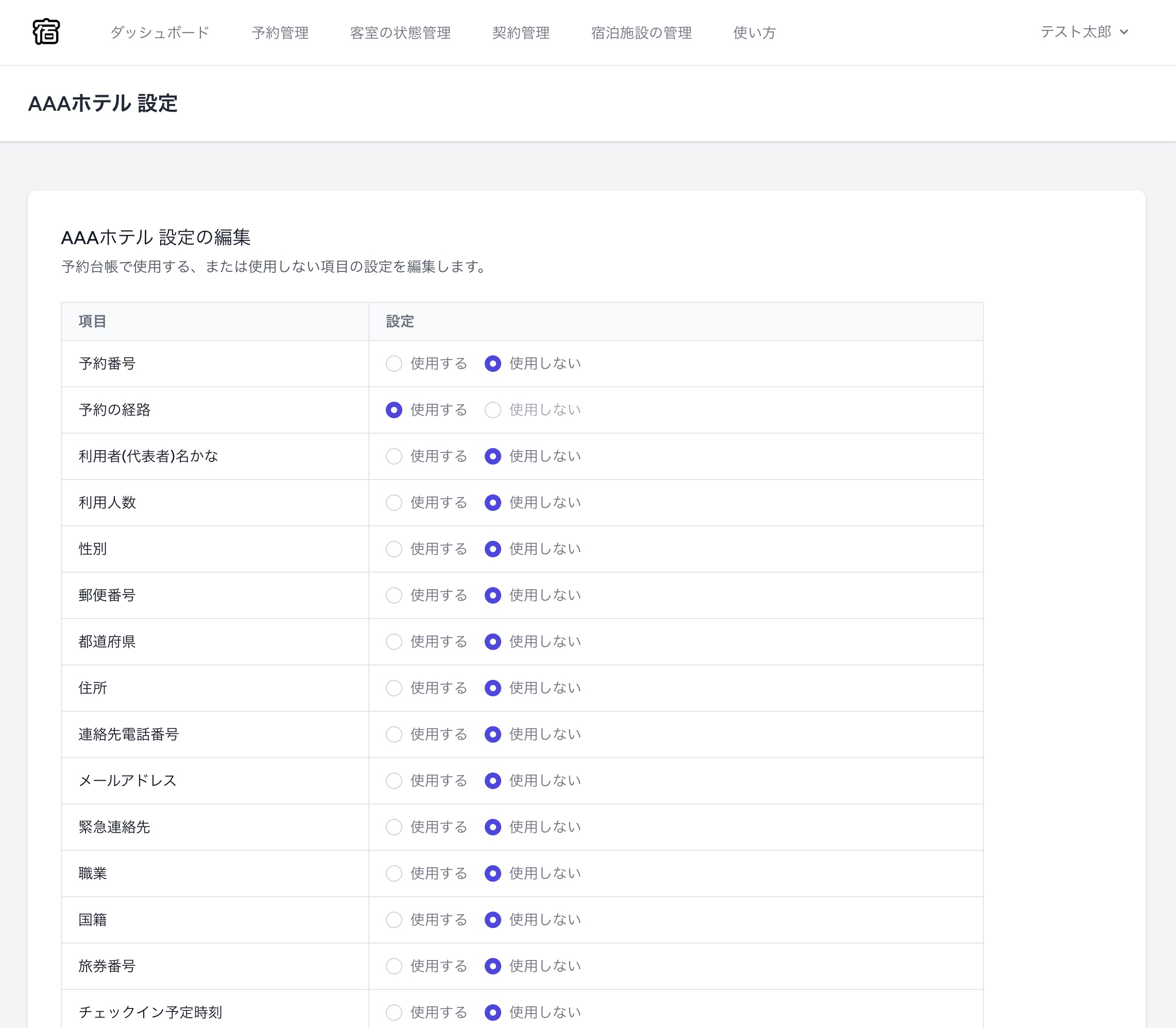Expand the chevron next to テスト太郎
Image resolution: width=1176 pixels, height=1028 pixels.
1125,32
